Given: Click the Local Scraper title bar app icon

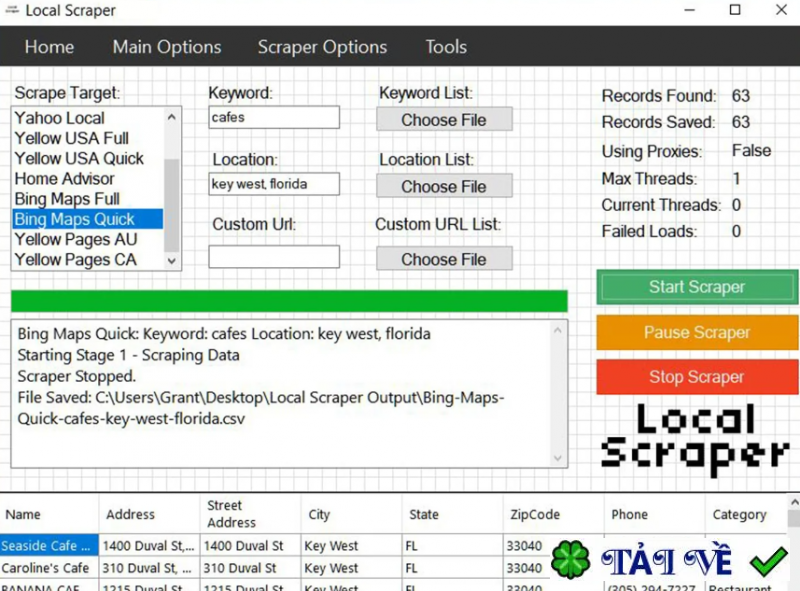Looking at the screenshot, I should (12, 10).
